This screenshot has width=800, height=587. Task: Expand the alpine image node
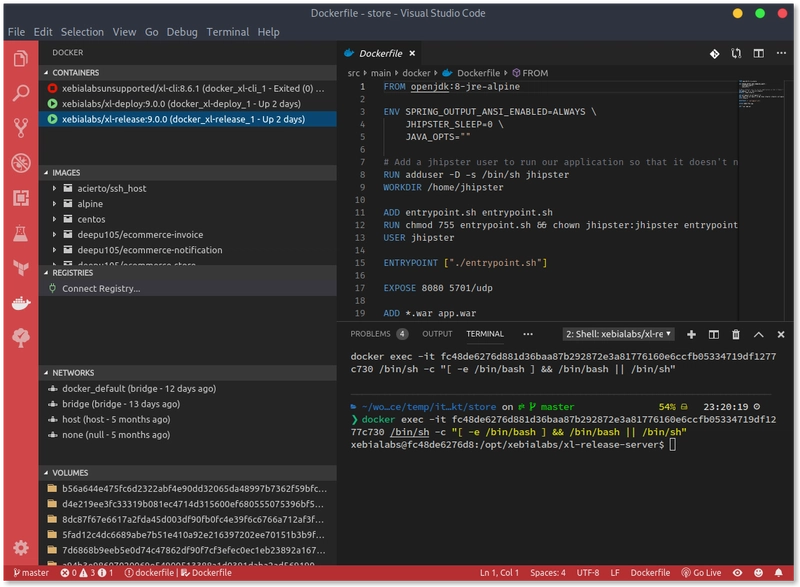55,203
